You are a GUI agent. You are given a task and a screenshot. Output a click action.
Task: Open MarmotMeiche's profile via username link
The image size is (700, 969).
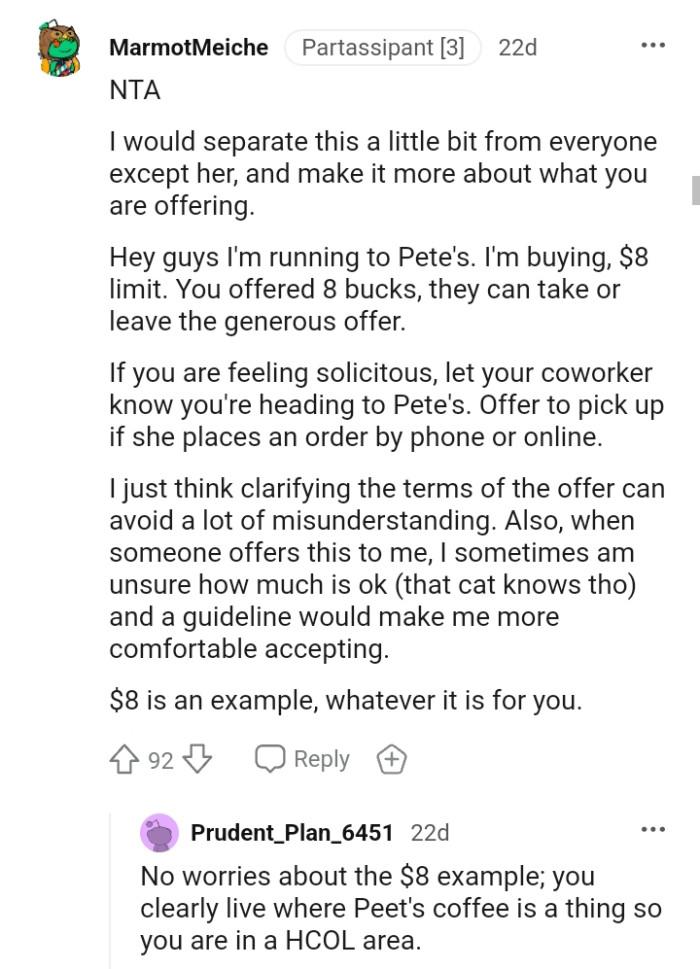click(188, 47)
